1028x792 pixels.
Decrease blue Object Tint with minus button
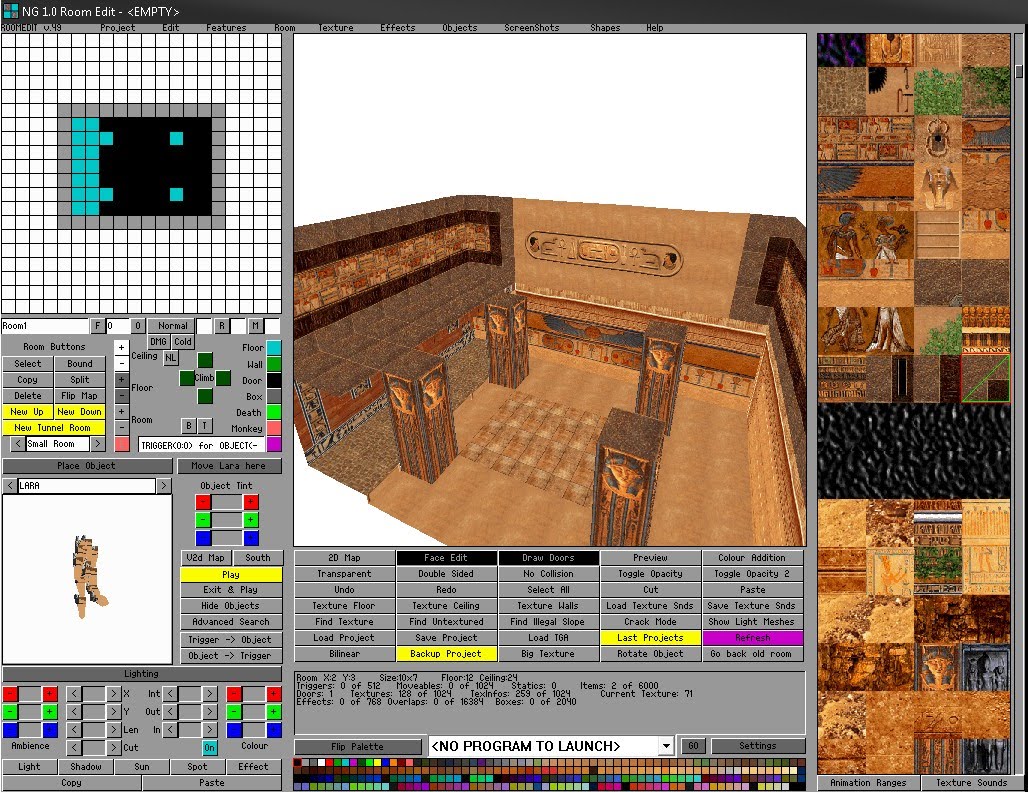tap(203, 538)
